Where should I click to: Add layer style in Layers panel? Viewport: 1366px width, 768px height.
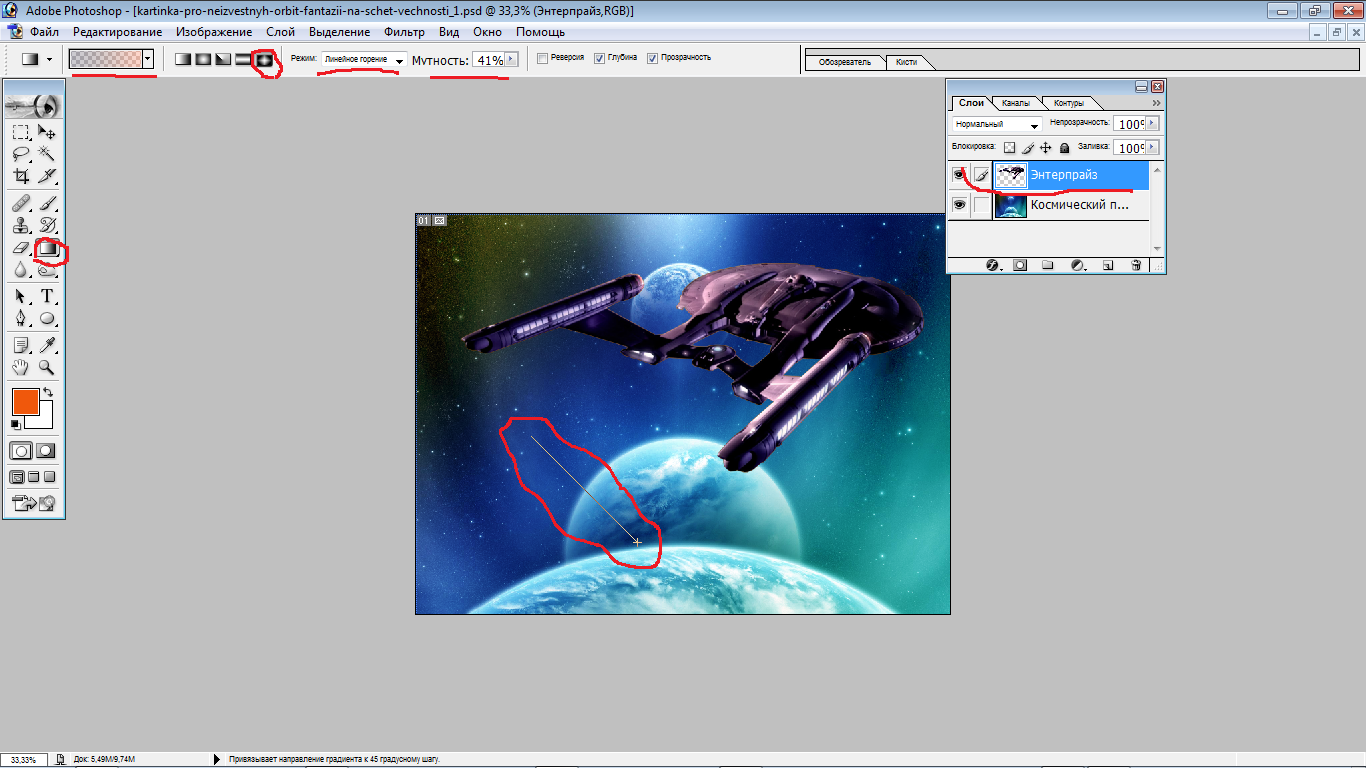[x=993, y=265]
